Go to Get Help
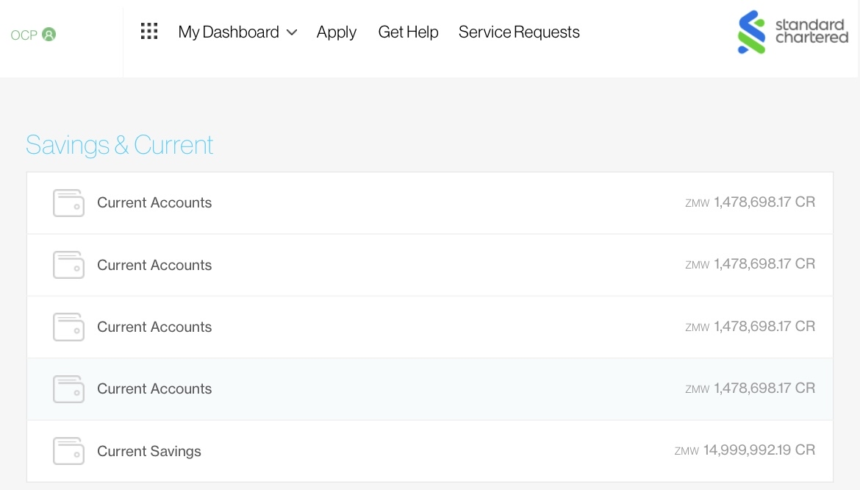The height and width of the screenshot is (490, 860). [x=408, y=32]
